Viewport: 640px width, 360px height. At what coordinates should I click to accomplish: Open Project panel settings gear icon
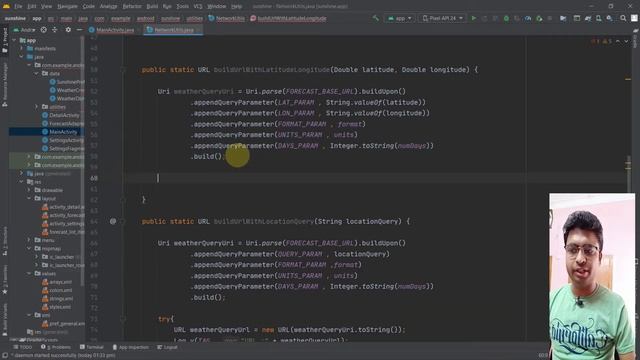coord(68,30)
